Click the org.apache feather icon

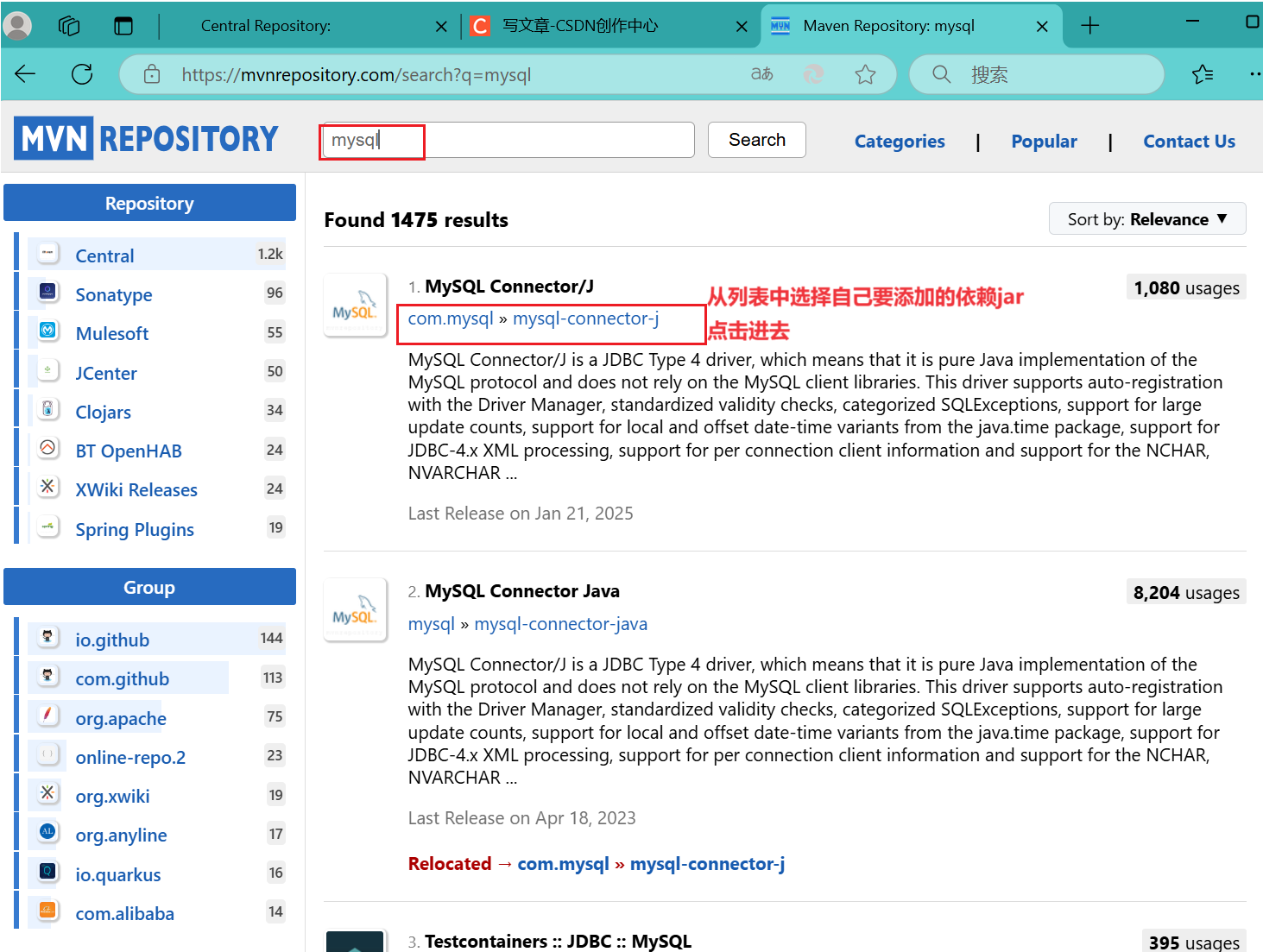tap(48, 716)
